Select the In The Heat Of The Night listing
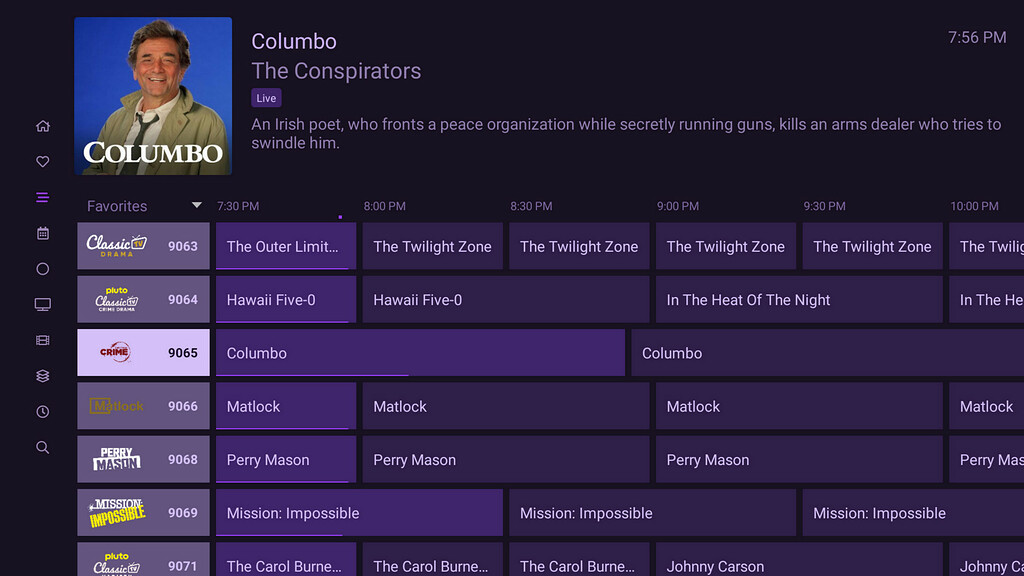 [x=798, y=299]
